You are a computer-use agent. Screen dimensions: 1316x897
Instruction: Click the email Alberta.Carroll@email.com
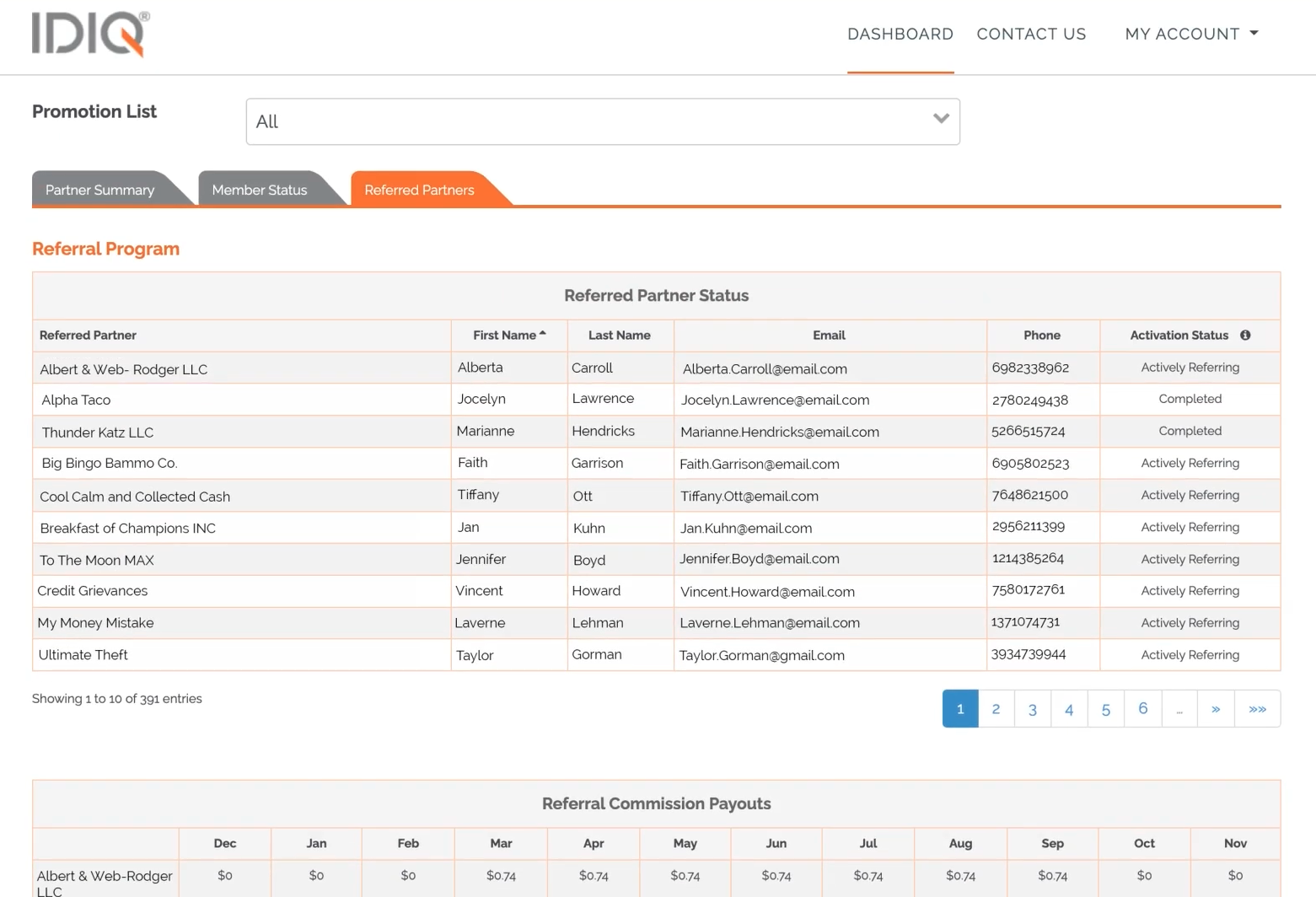point(764,368)
